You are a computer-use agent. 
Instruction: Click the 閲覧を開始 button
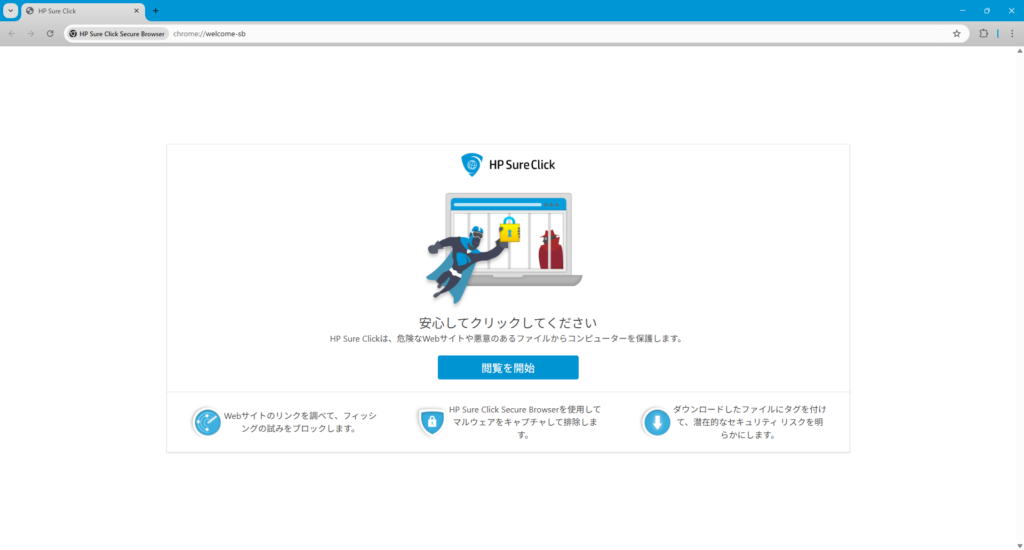[507, 368]
